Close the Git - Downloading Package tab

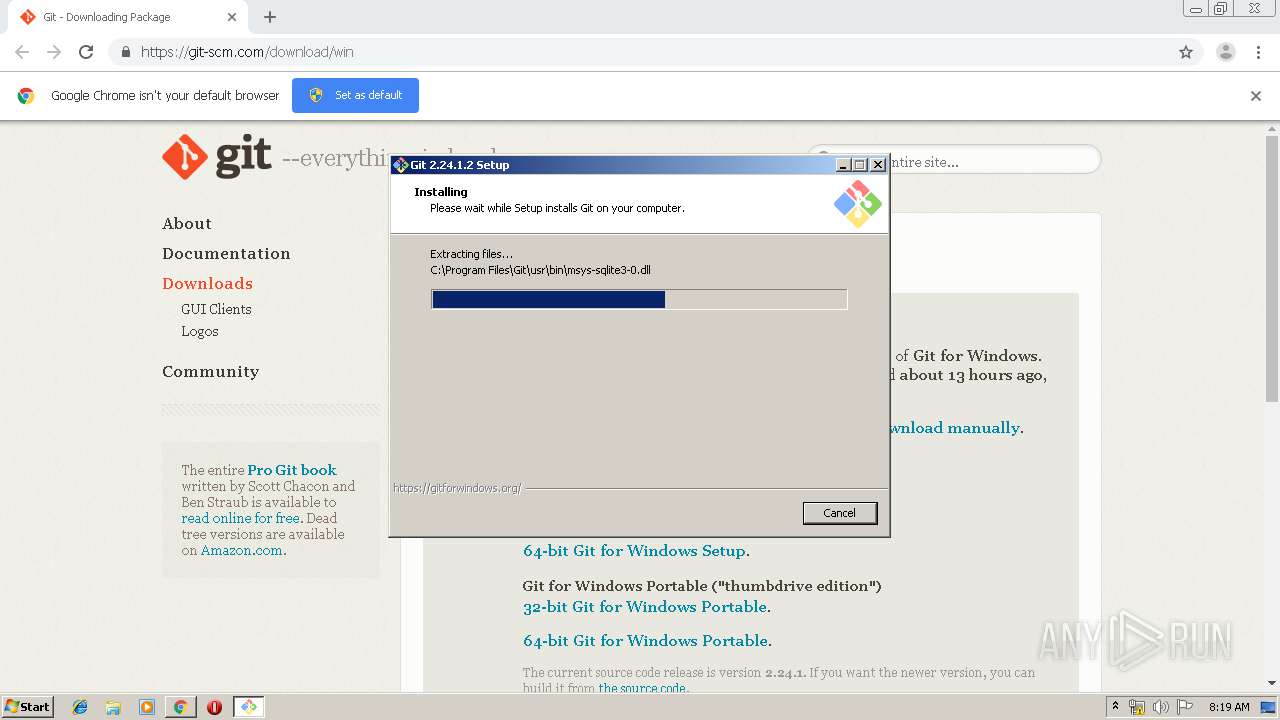pyautogui.click(x=232, y=17)
